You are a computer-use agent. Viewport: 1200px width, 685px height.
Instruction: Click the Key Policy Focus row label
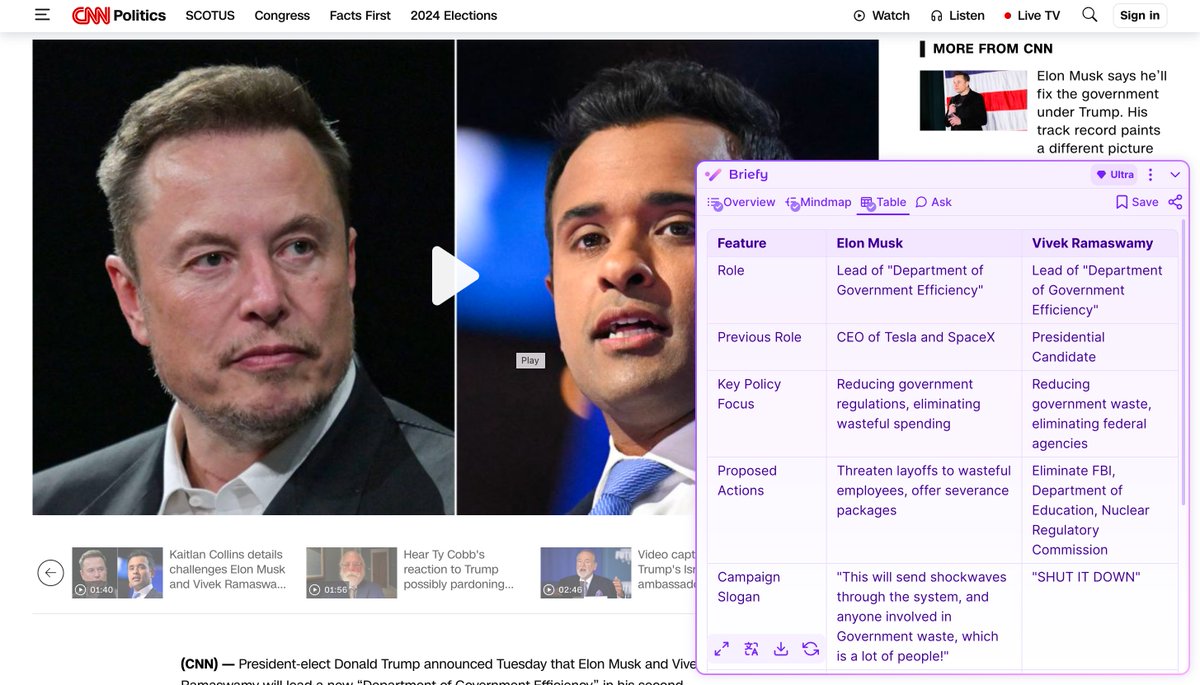pyautogui.click(x=749, y=394)
